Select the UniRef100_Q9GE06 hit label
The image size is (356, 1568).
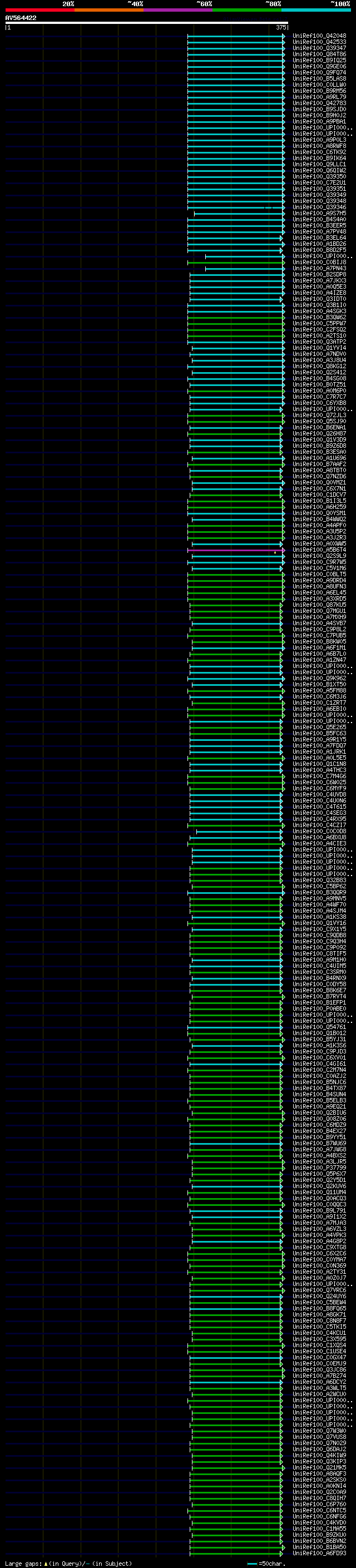tap(319, 66)
